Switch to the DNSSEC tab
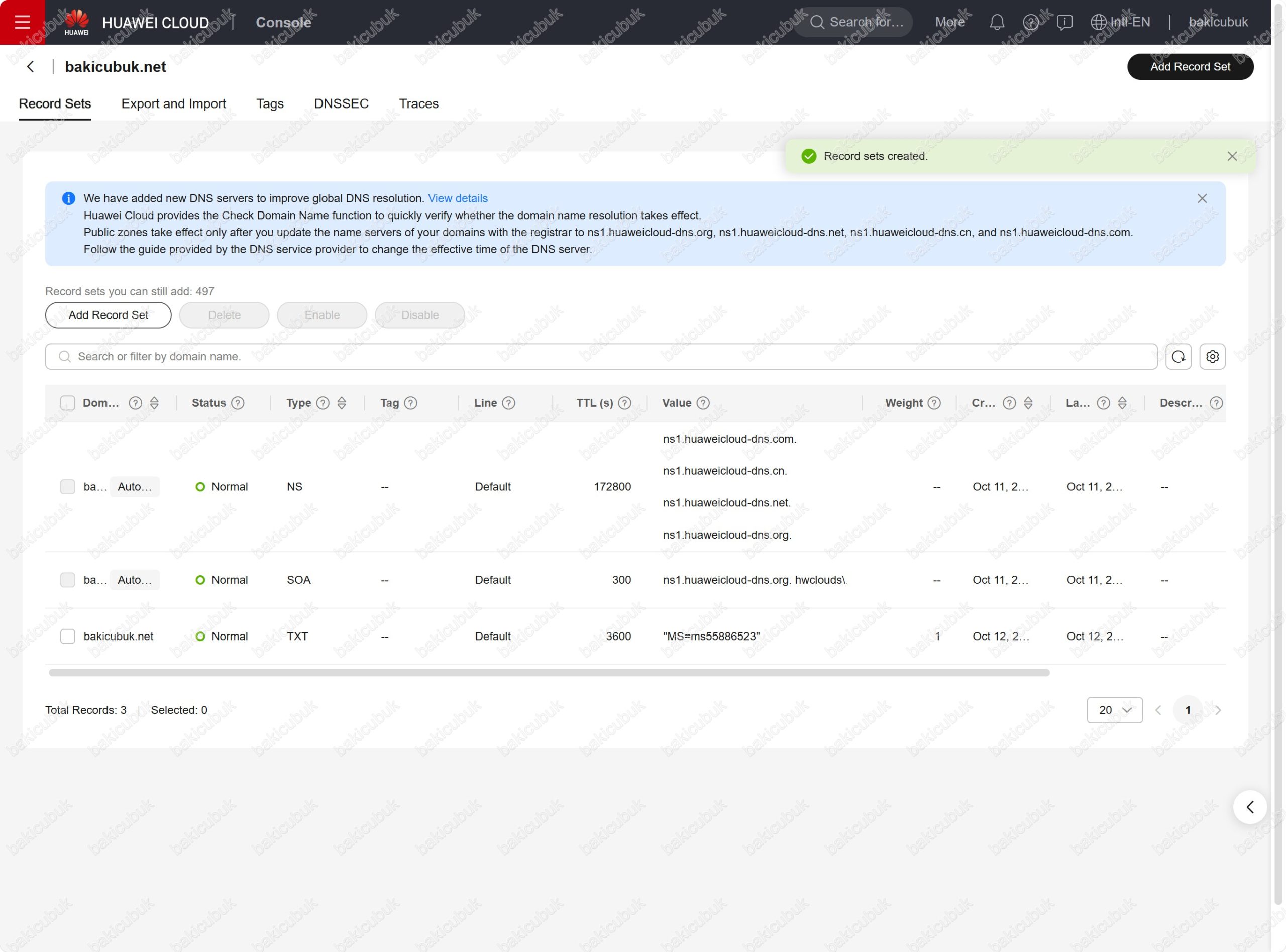The width and height of the screenshot is (1286, 952). [x=341, y=103]
